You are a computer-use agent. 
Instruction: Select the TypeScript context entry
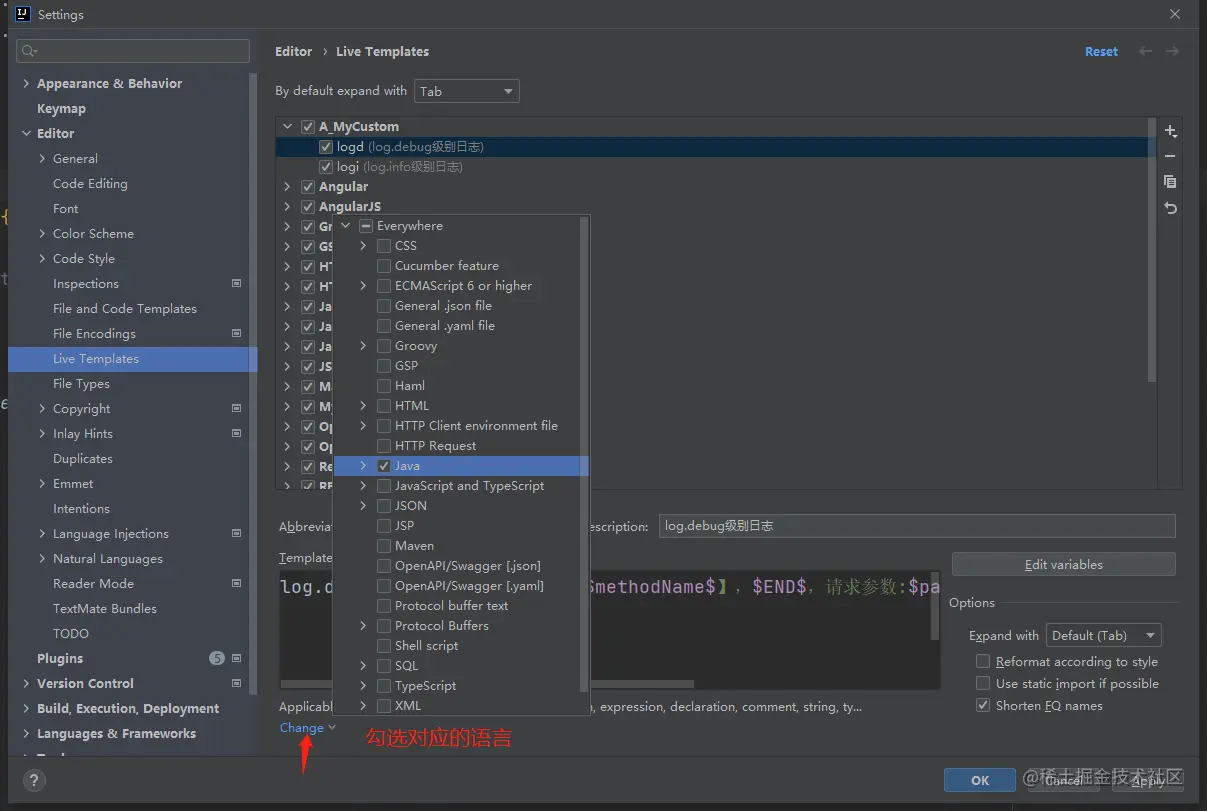coord(425,686)
